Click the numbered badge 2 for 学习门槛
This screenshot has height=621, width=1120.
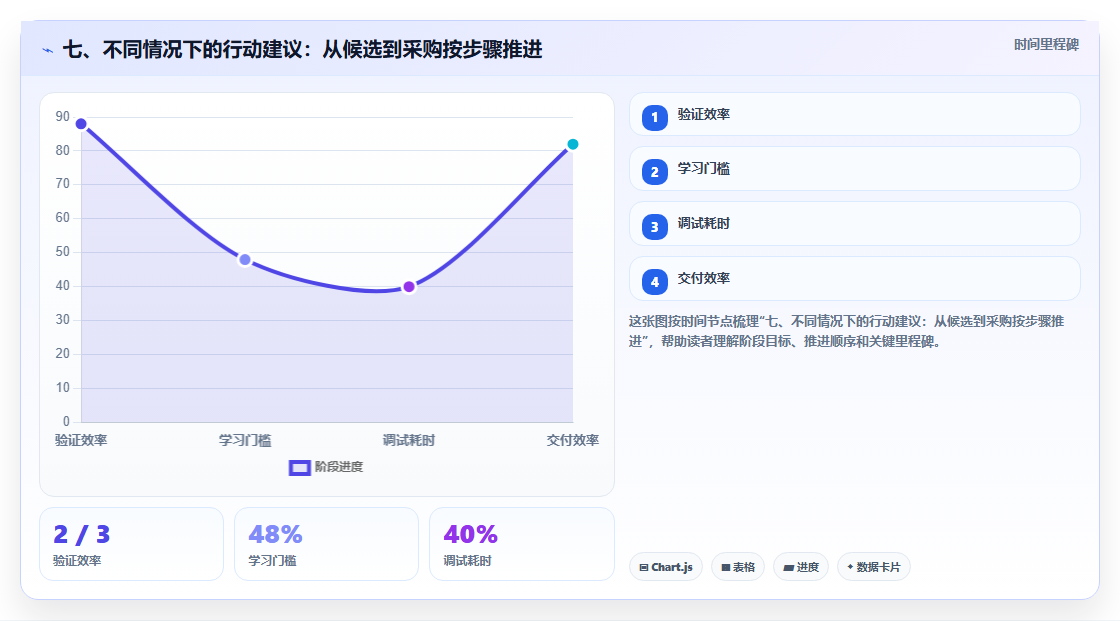click(x=654, y=172)
